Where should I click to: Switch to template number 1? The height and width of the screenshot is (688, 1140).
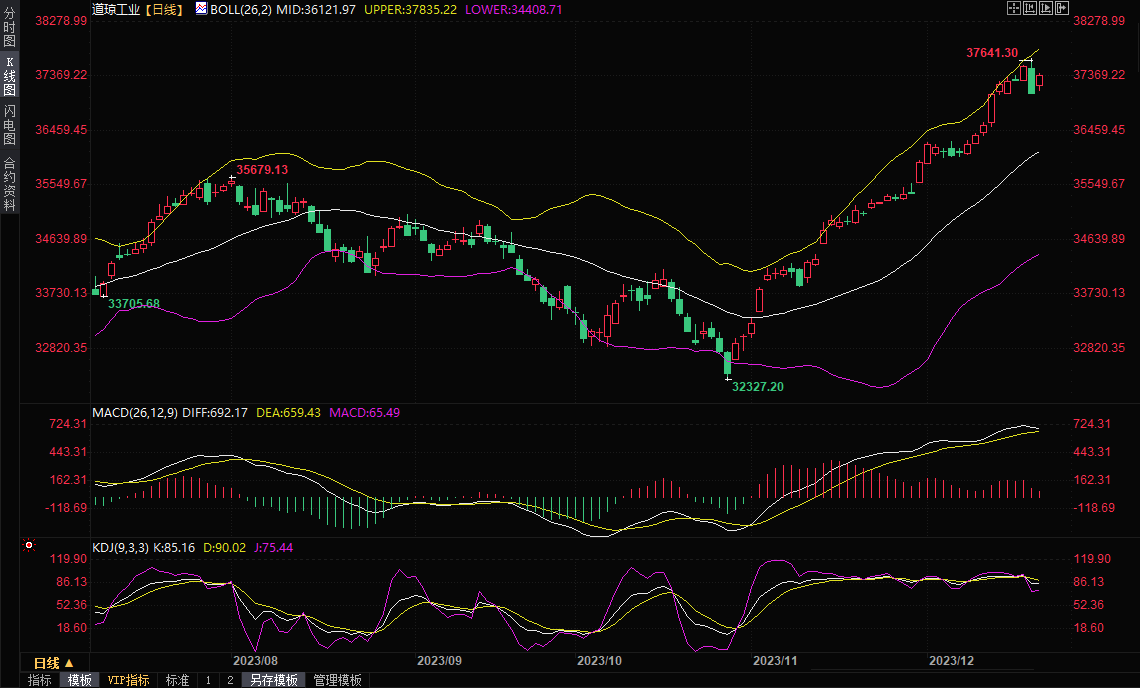208,680
